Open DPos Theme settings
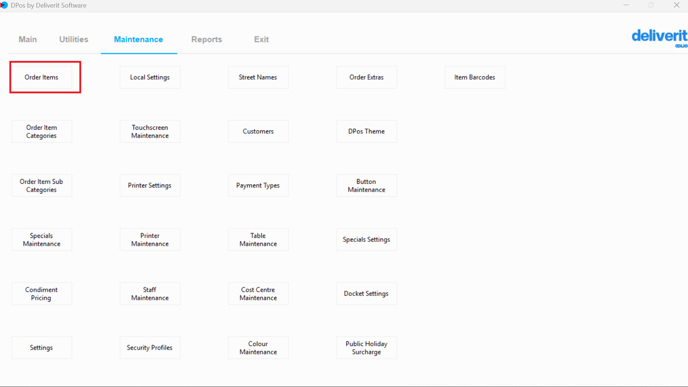Viewport: 688px width, 387px height. 366,131
